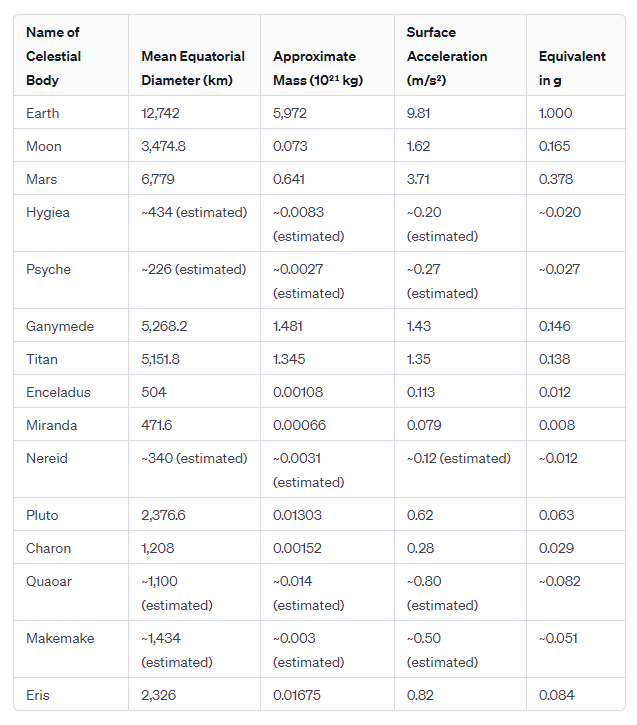Select the Ganymede mass value 1.481
The width and height of the screenshot is (637, 725).
pos(288,326)
